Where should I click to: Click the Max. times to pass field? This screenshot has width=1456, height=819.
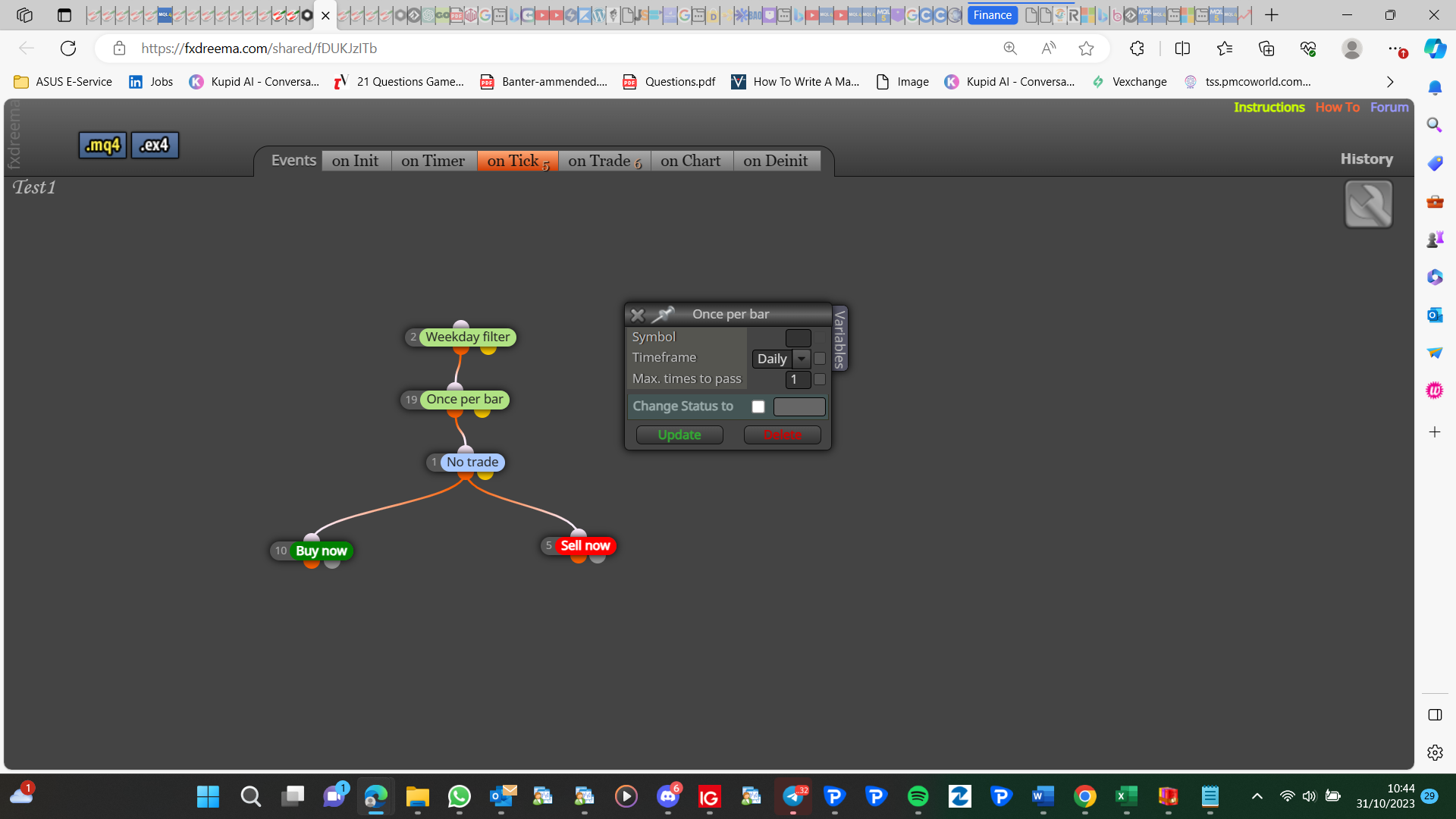pyautogui.click(x=798, y=379)
